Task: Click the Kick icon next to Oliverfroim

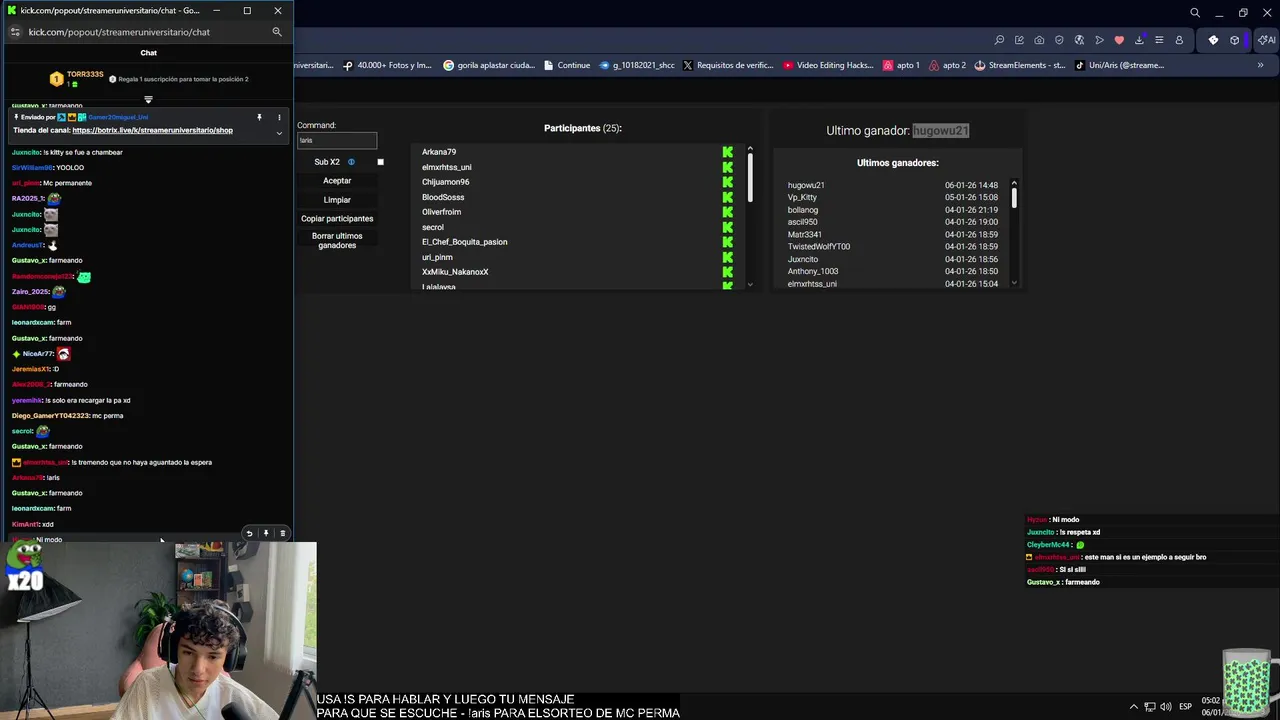Action: [728, 212]
